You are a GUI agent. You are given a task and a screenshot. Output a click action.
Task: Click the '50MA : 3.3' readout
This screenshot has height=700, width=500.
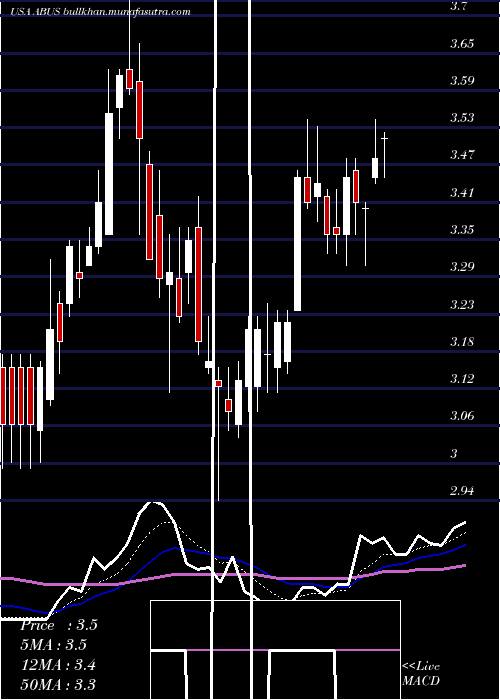58,685
